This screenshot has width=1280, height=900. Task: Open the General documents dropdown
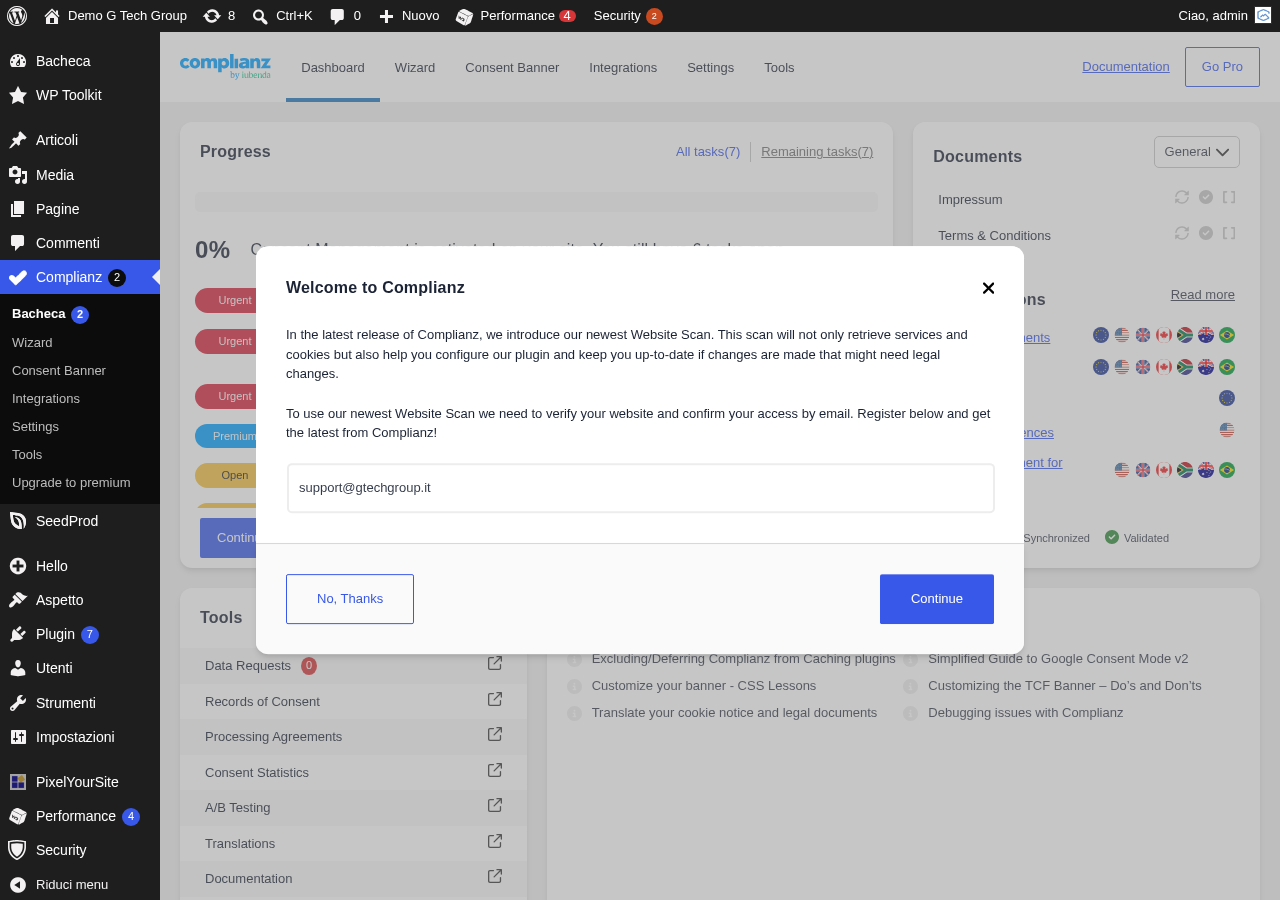click(1197, 152)
